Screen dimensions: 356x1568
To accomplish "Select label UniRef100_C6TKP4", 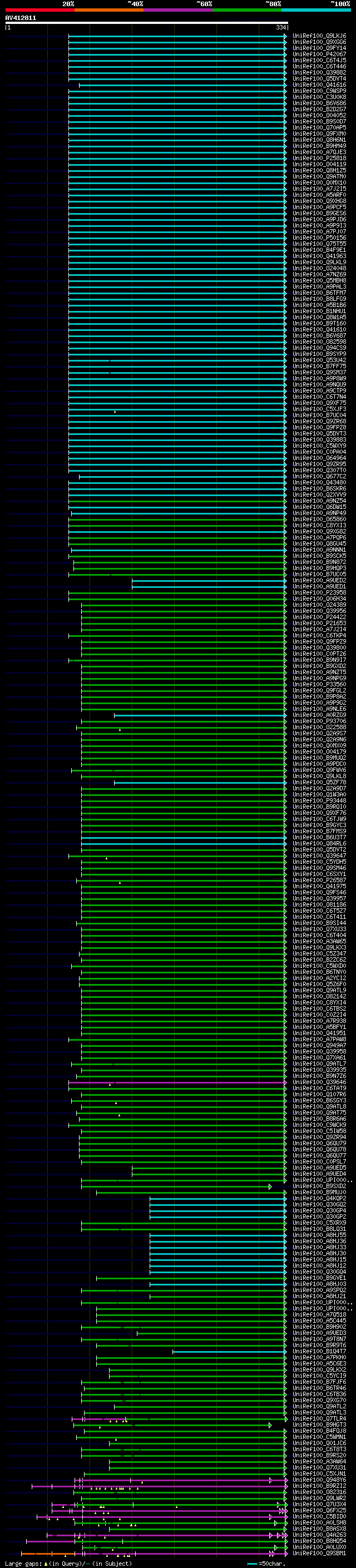I will 319,635.
